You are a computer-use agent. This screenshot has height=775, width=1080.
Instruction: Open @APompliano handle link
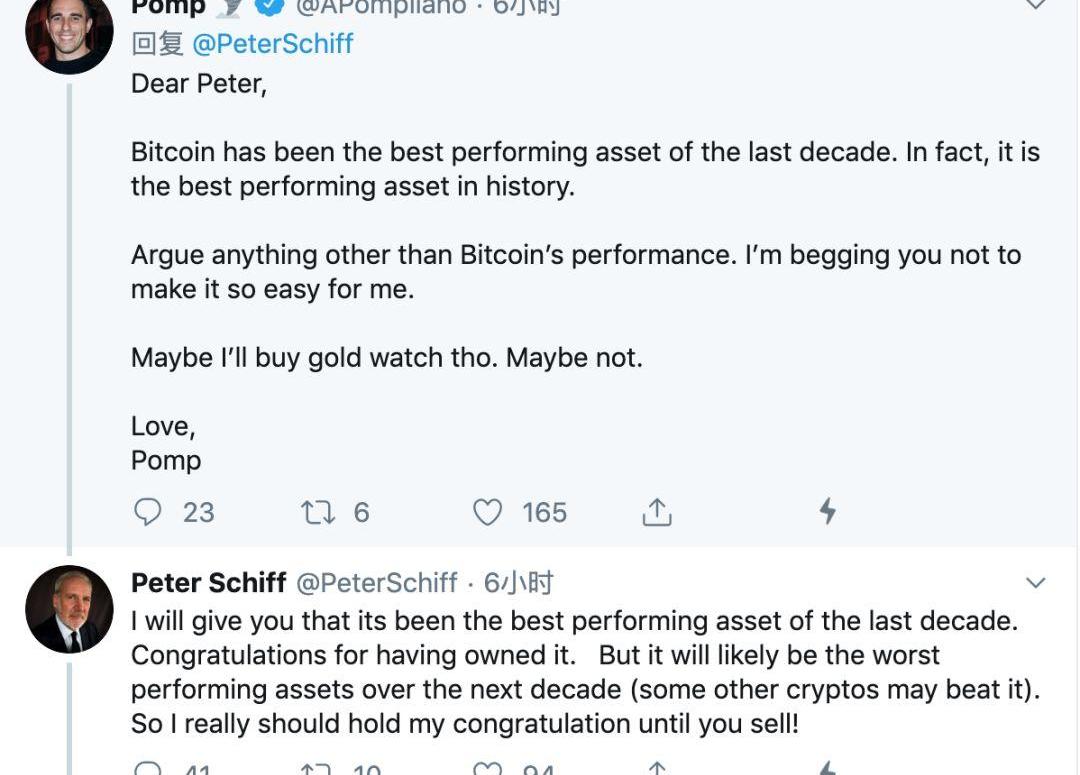click(381, 7)
